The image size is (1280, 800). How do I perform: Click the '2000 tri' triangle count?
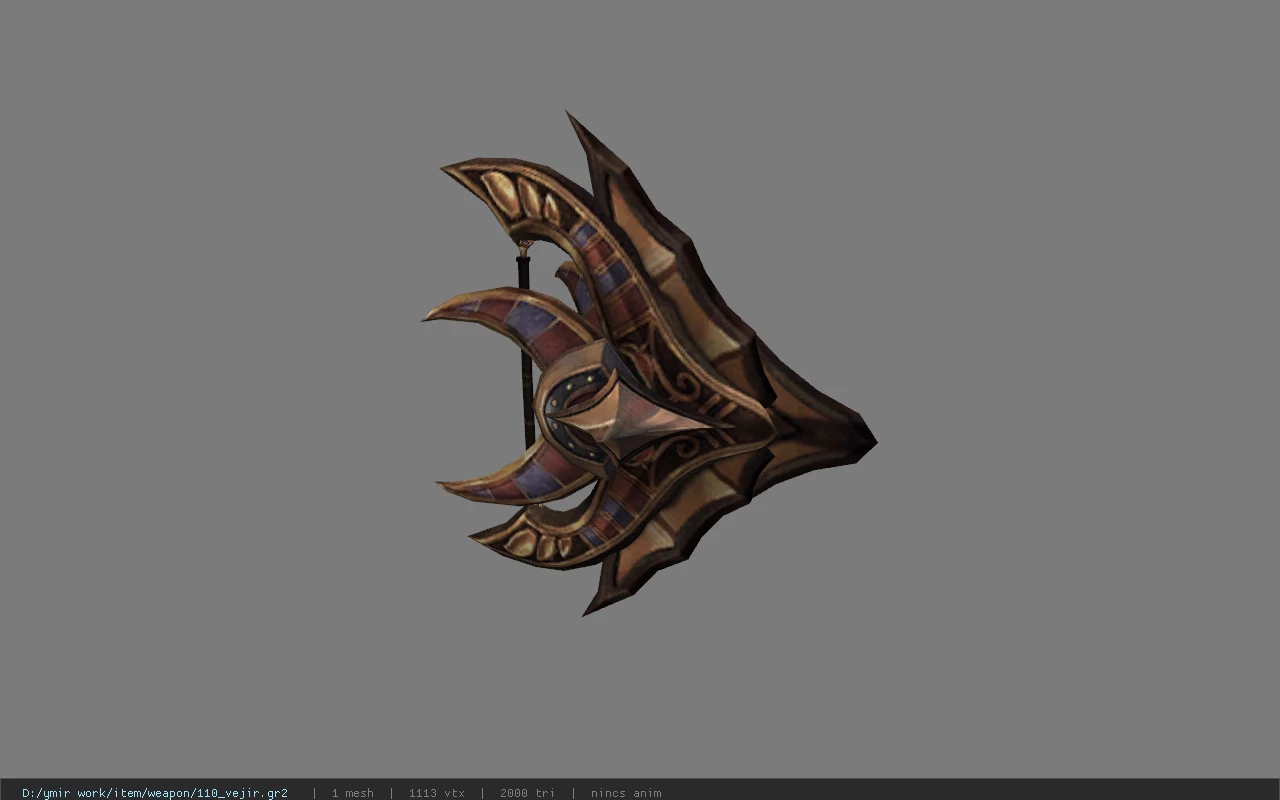point(526,793)
